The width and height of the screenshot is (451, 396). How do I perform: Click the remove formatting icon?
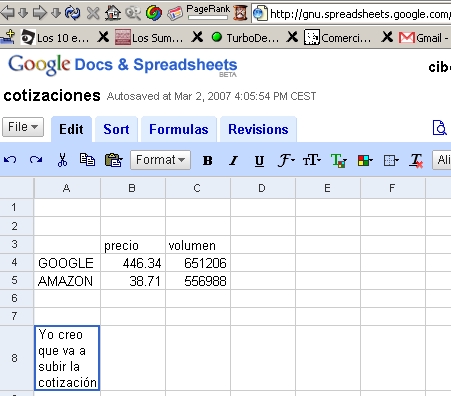[416, 161]
